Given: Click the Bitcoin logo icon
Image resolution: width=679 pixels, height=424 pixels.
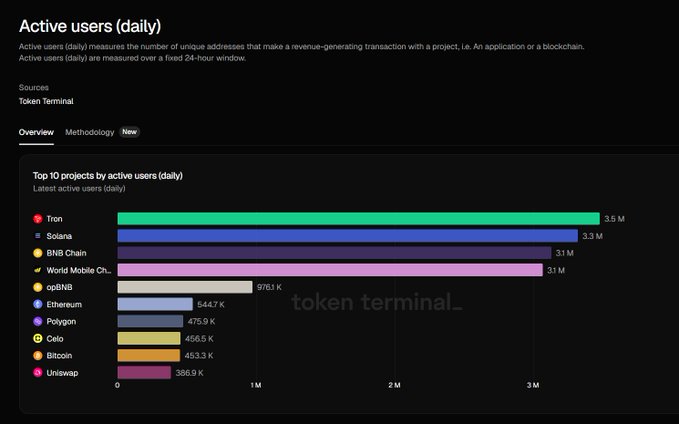Looking at the screenshot, I should click(38, 356).
